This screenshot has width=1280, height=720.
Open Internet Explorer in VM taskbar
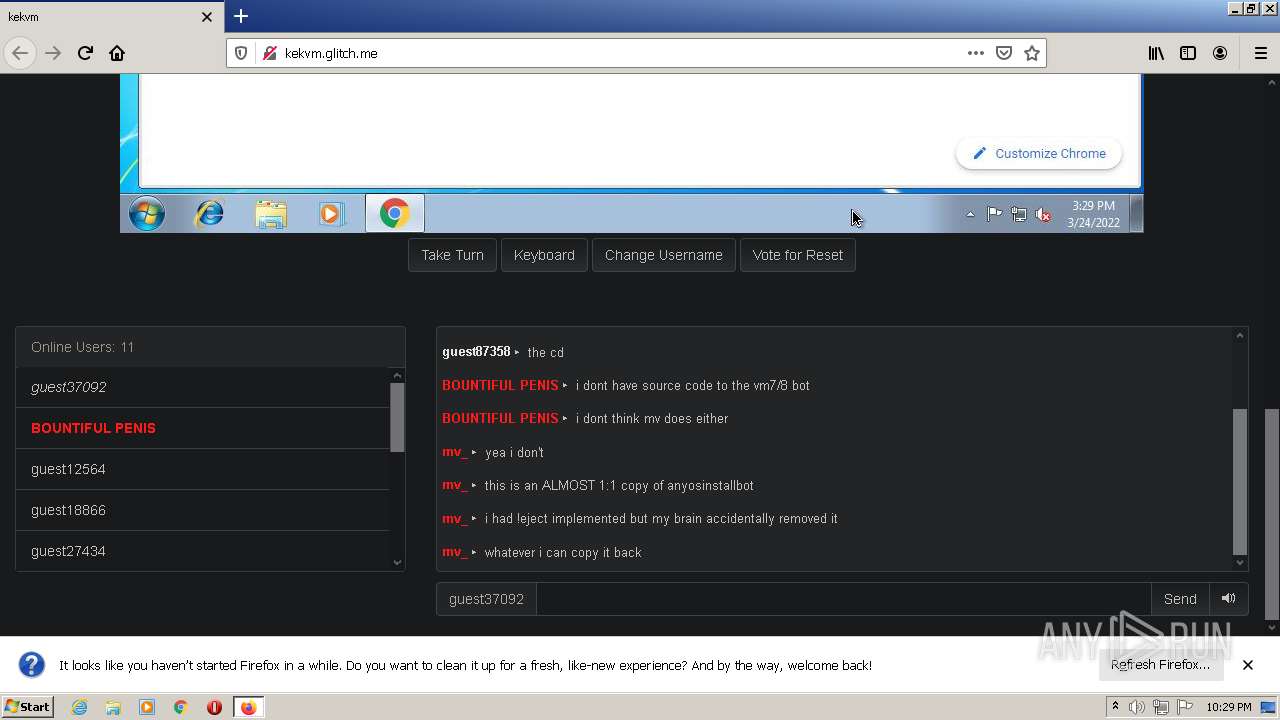209,213
